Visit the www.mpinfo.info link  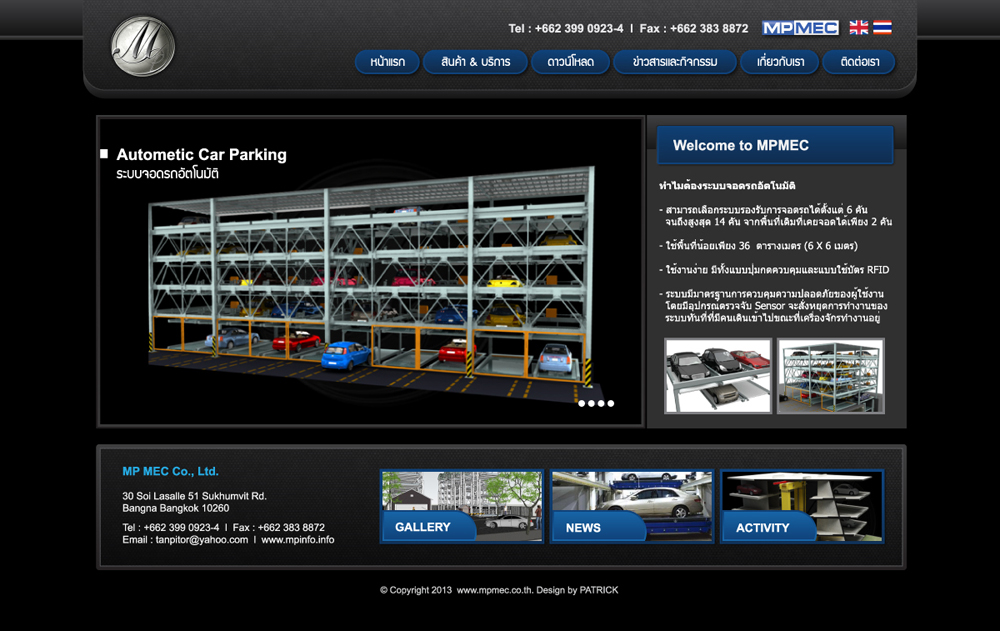click(298, 540)
